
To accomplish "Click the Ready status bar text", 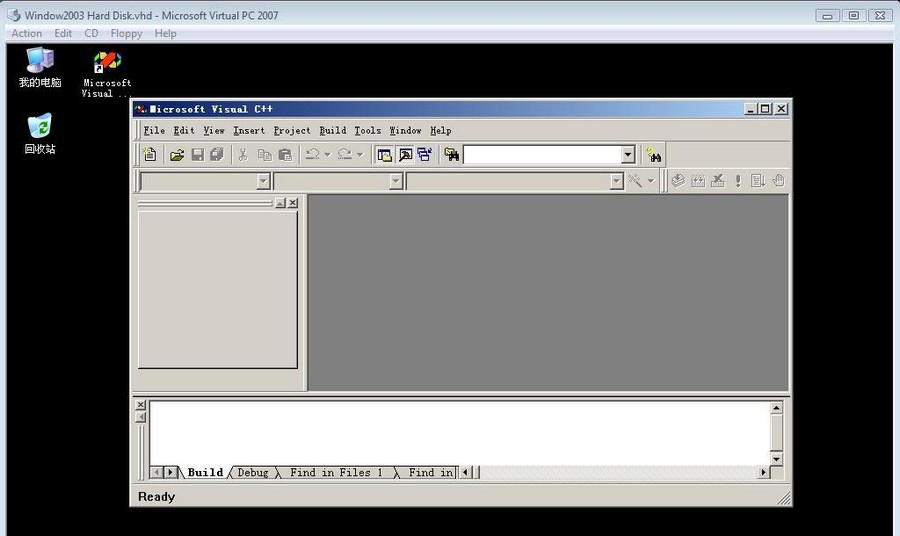I will (156, 496).
